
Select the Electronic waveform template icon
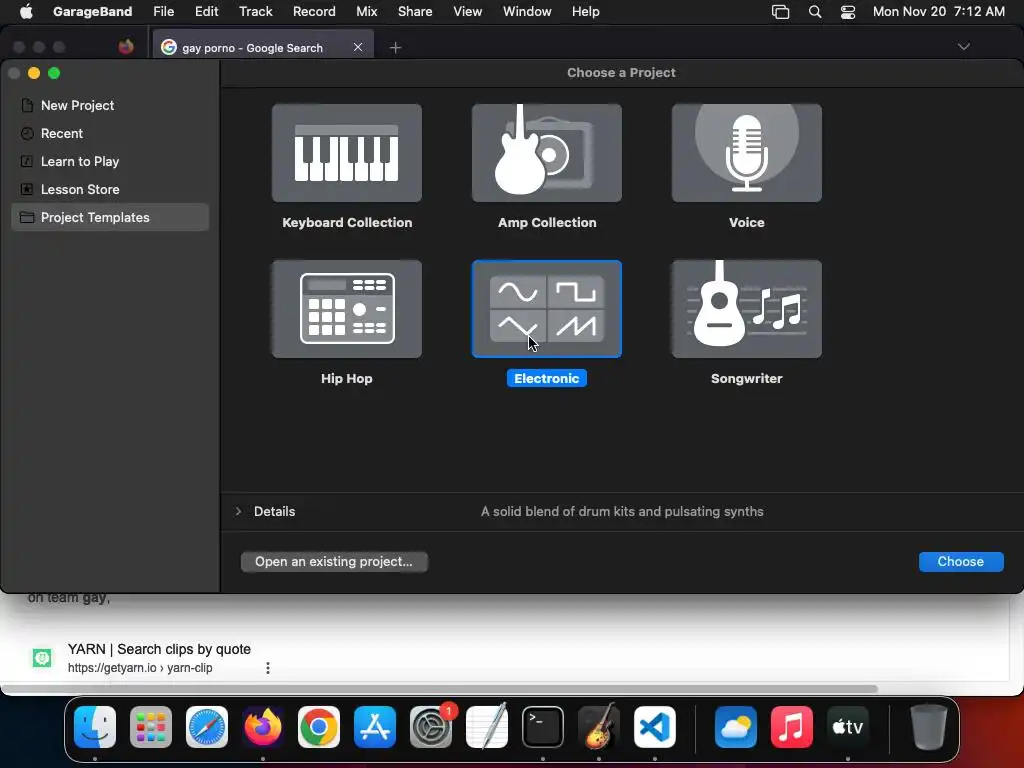(x=547, y=309)
